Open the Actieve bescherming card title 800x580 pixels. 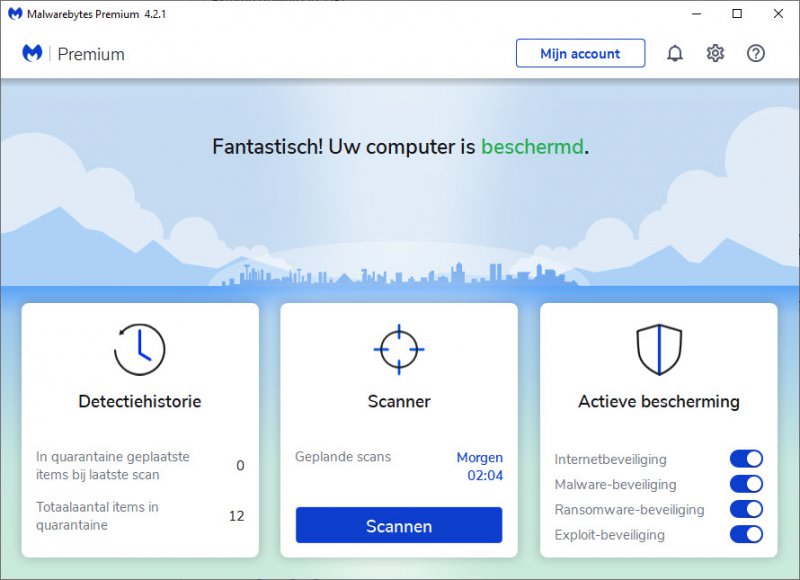click(659, 401)
